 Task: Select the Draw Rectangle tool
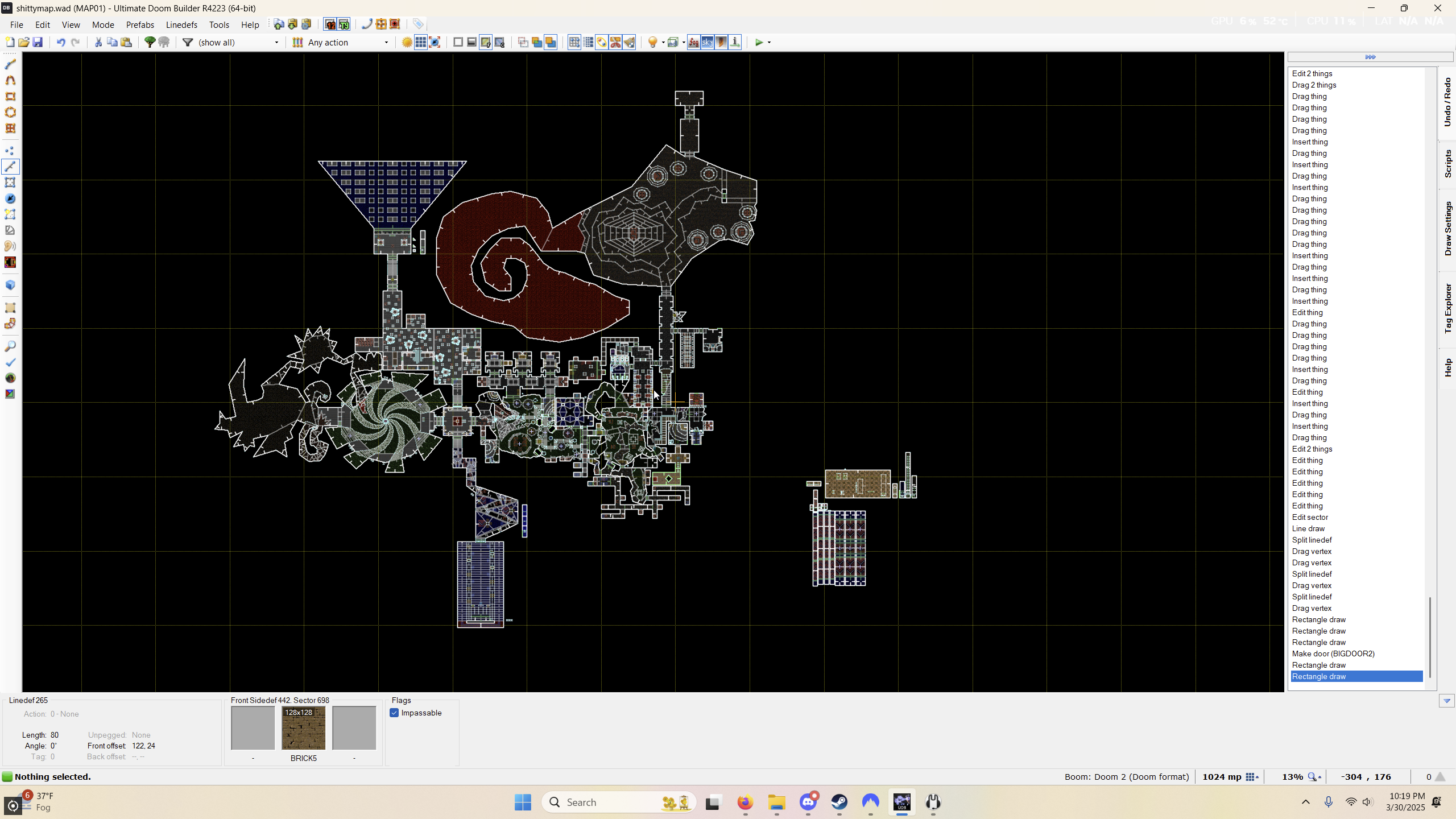[10, 96]
